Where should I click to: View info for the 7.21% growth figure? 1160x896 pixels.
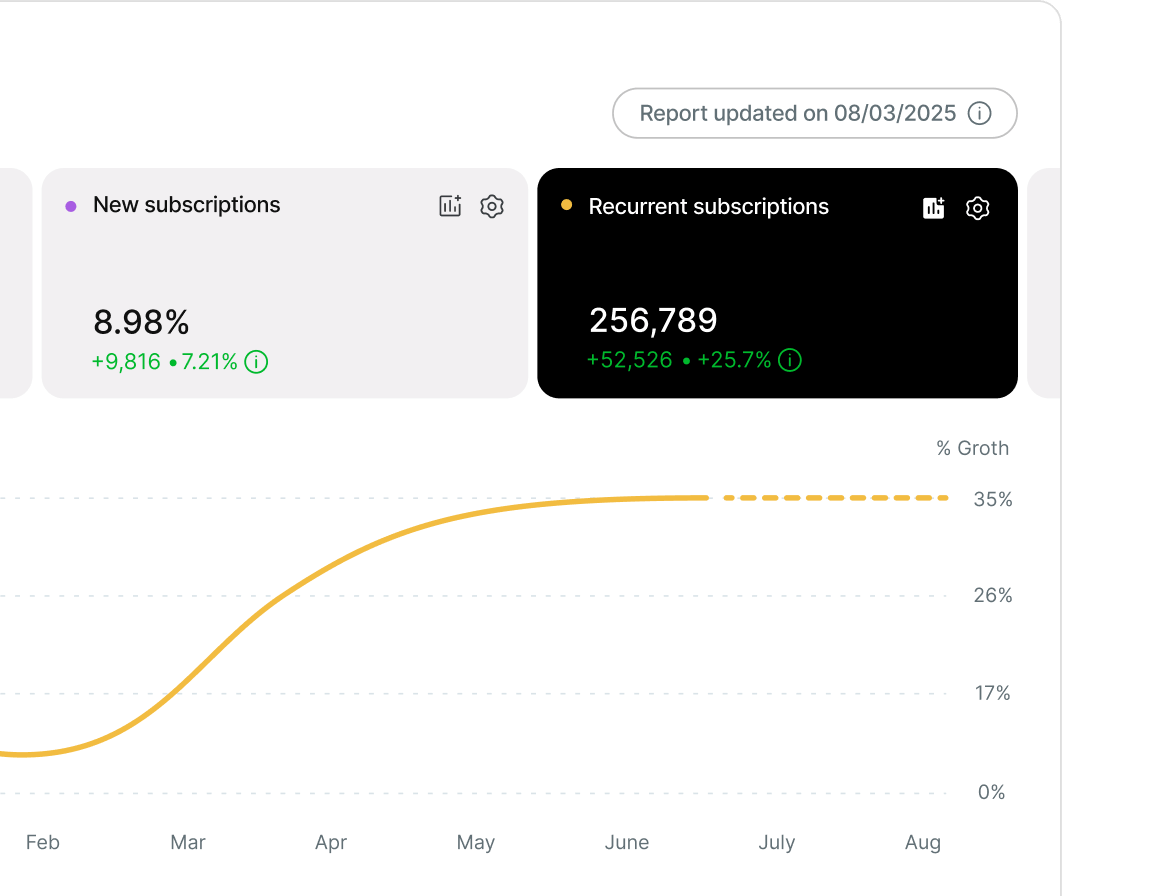pyautogui.click(x=256, y=362)
